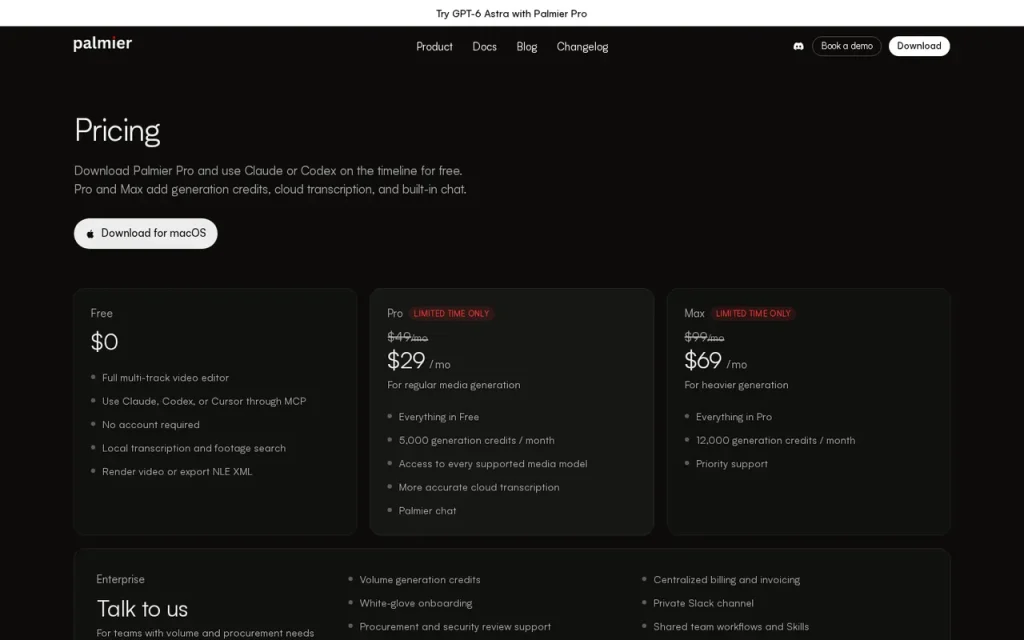Viewport: 1024px width, 640px height.
Task: Open the Discord icon link in header
Action: 798,46
